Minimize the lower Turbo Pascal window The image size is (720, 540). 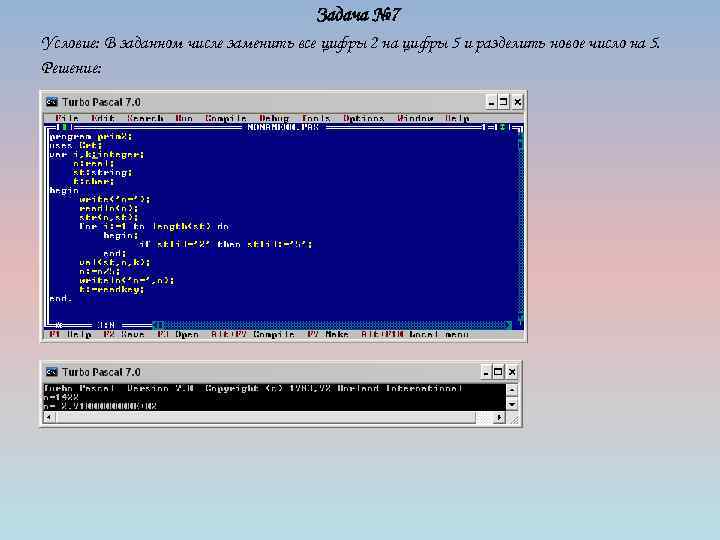[486, 372]
